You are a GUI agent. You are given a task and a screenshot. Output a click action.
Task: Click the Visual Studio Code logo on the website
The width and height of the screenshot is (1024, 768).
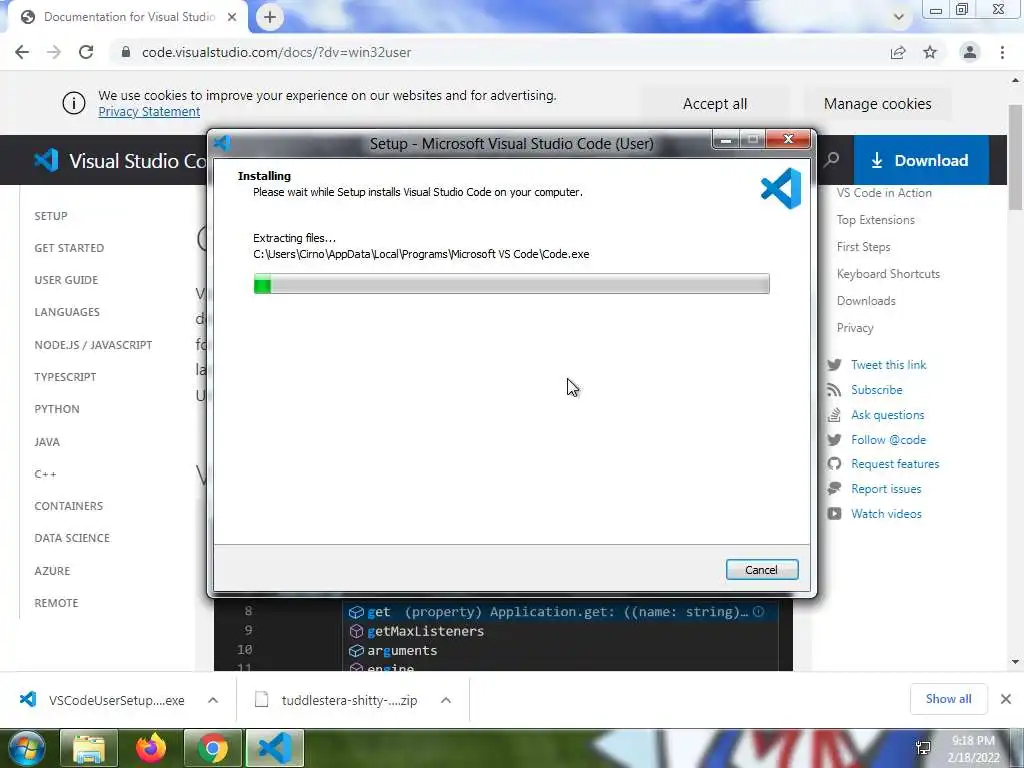[46, 161]
